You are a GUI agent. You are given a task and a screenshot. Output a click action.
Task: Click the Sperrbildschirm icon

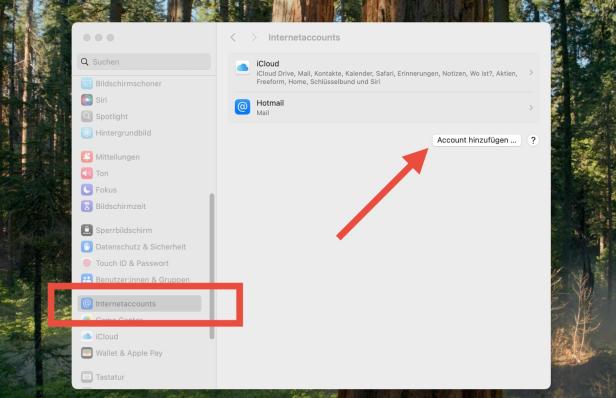(87, 230)
